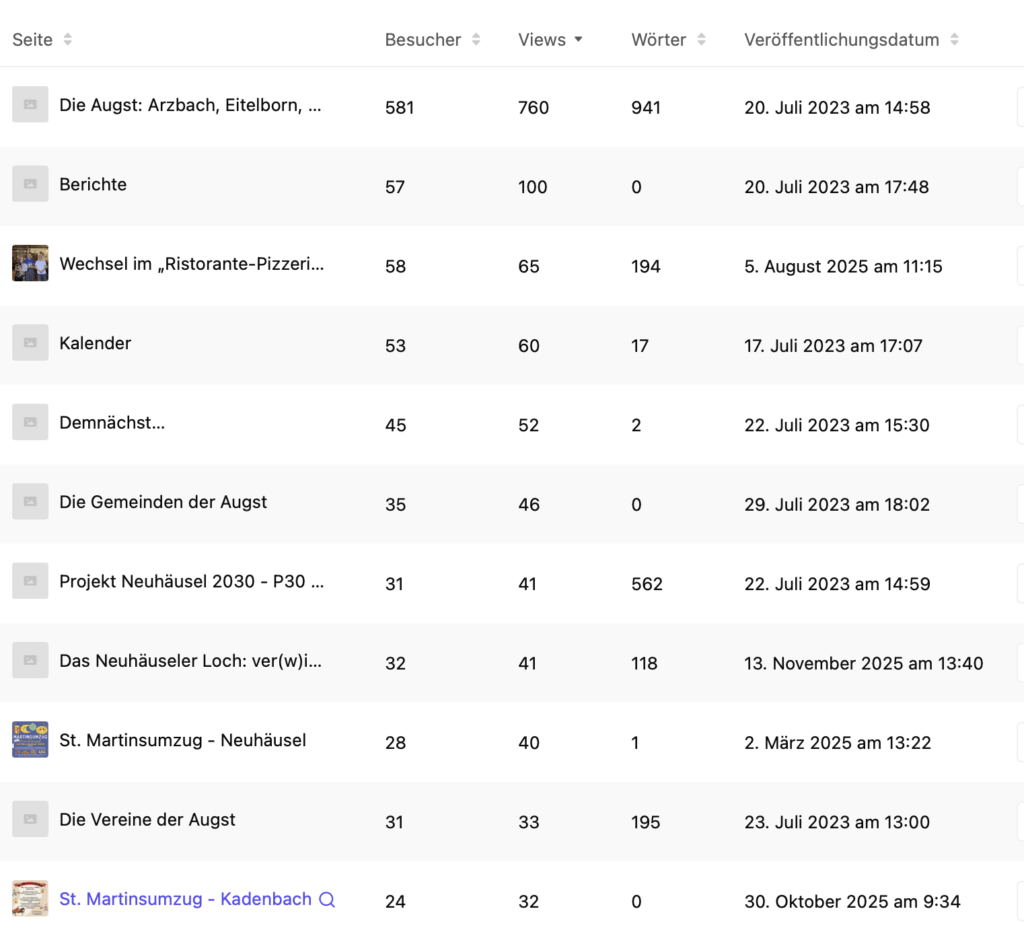This screenshot has height=938, width=1024.
Task: Open the St. Martinsumzug - Kadenbach page link
Action: point(185,900)
